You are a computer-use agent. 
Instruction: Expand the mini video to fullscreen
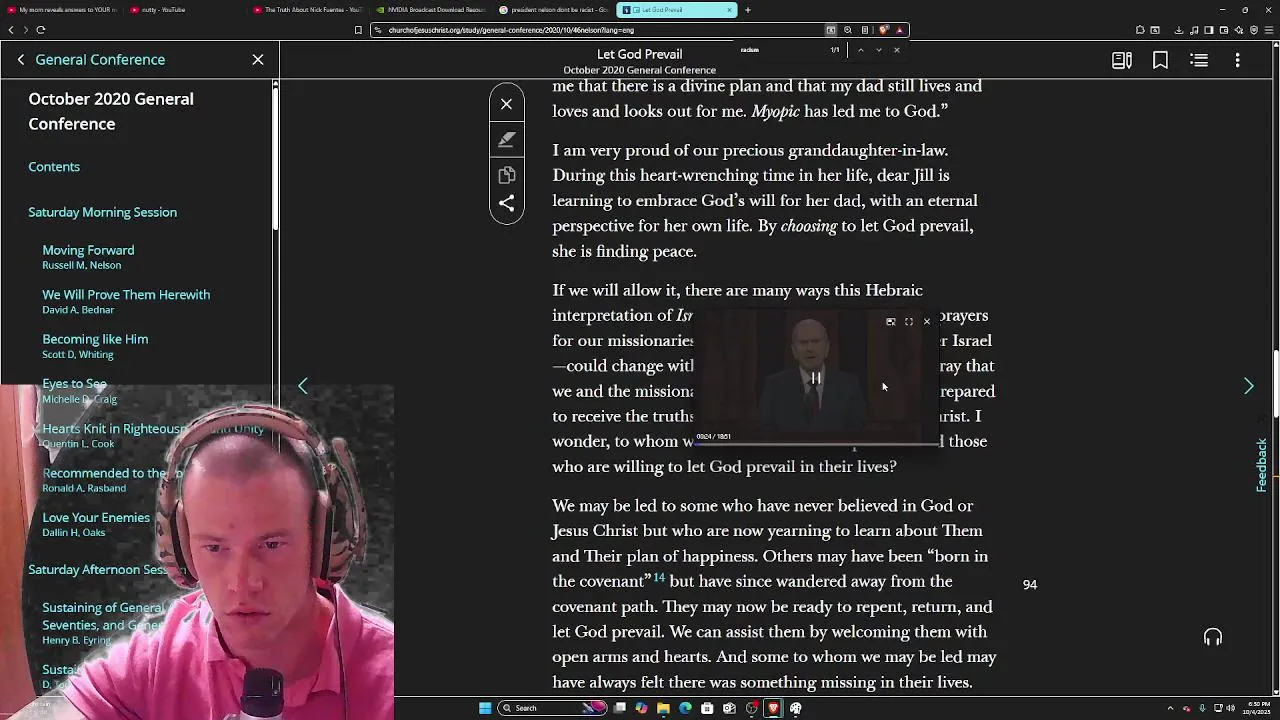pyautogui.click(x=908, y=322)
